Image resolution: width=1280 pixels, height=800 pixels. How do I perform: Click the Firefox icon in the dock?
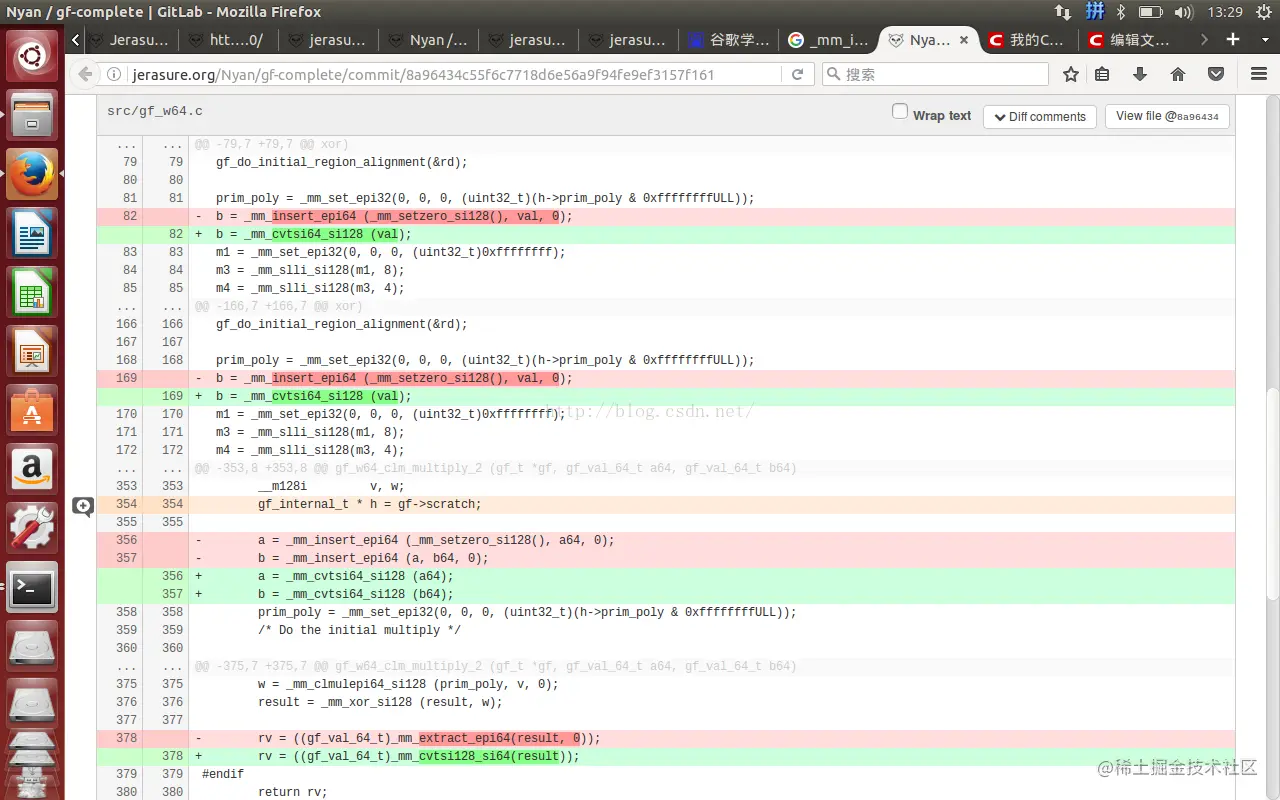(33, 173)
